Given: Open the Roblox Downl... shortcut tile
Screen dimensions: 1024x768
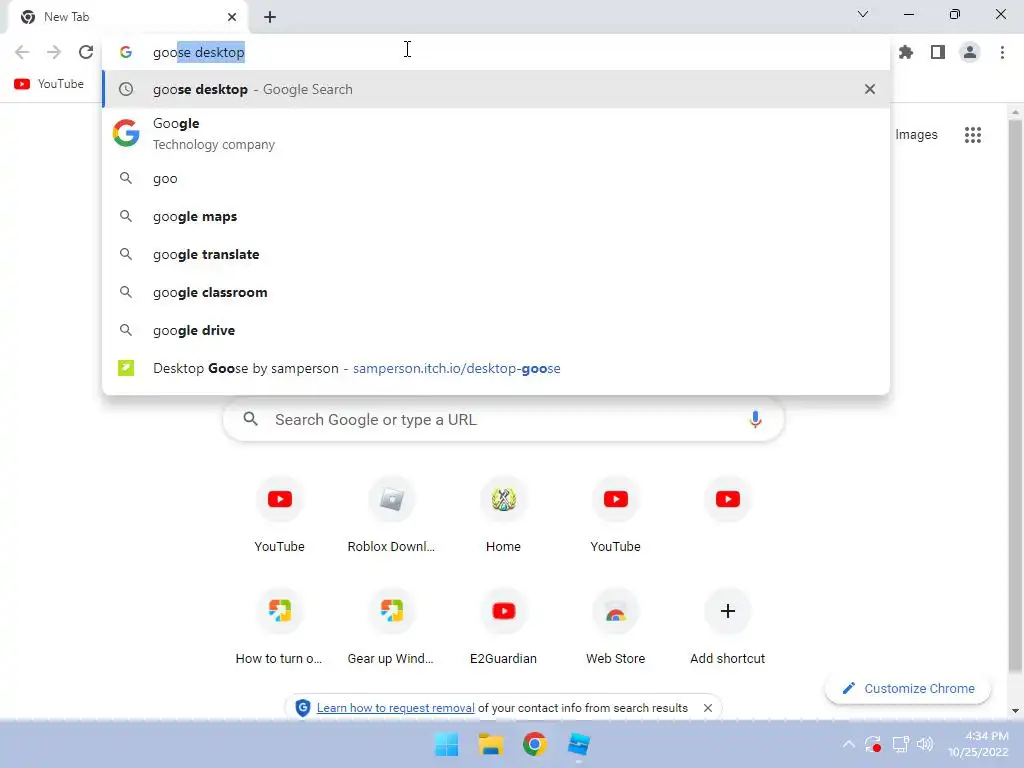Looking at the screenshot, I should pos(391,515).
